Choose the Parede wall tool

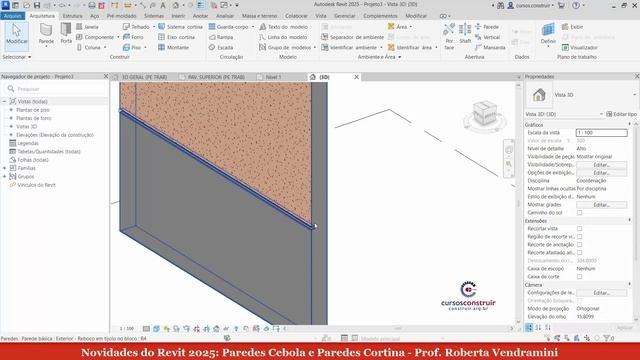pos(46,35)
